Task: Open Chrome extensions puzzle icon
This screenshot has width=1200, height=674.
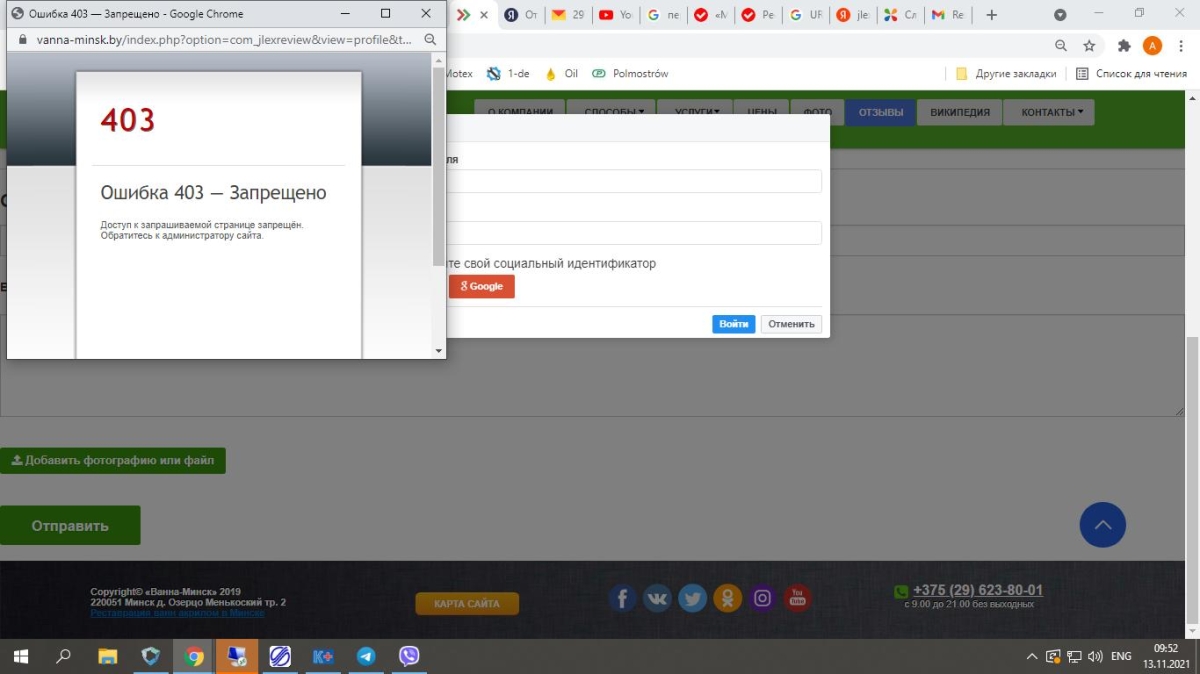Action: [x=1123, y=46]
